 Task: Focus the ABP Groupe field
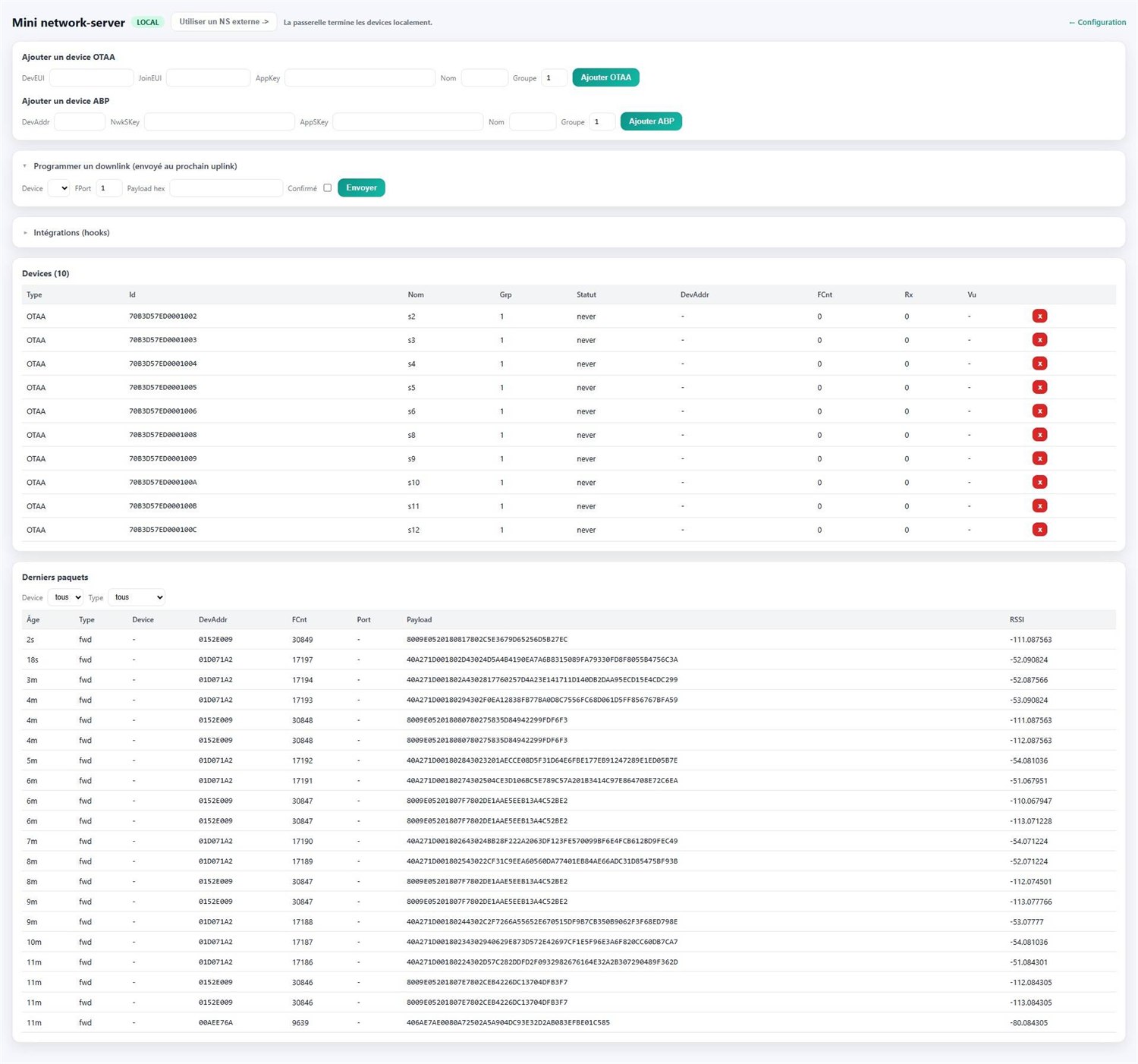602,121
